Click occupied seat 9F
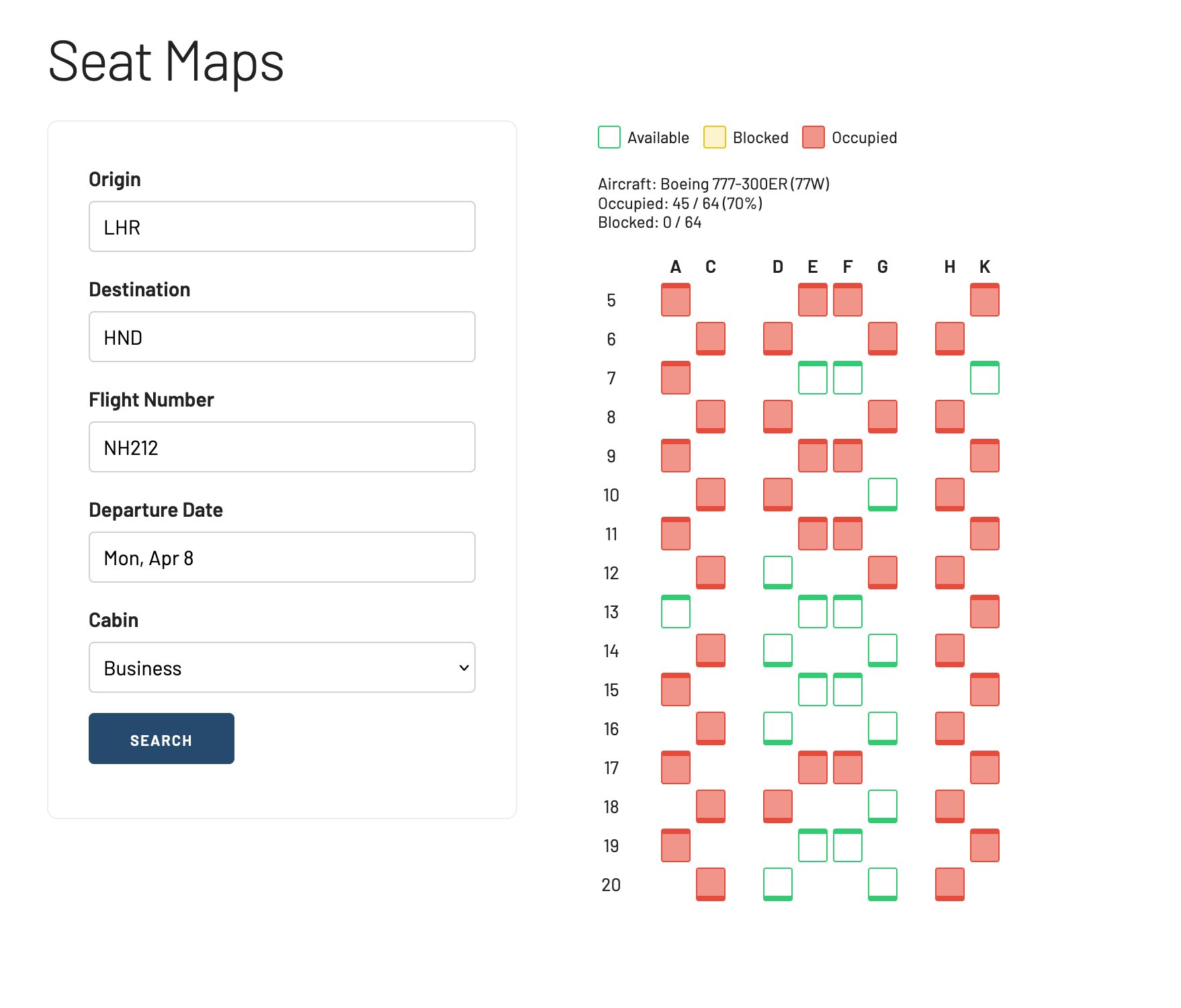This screenshot has width=1181, height=1008. pos(847,456)
